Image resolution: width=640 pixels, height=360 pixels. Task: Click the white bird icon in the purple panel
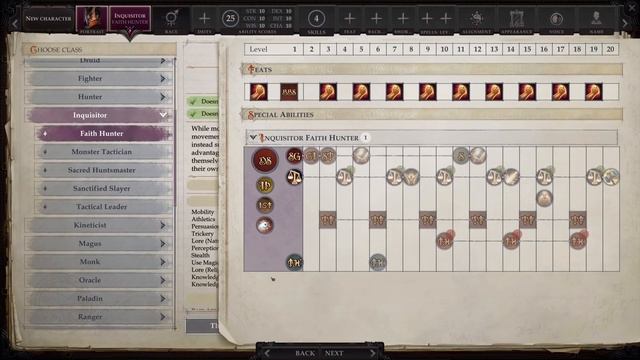coord(265,225)
